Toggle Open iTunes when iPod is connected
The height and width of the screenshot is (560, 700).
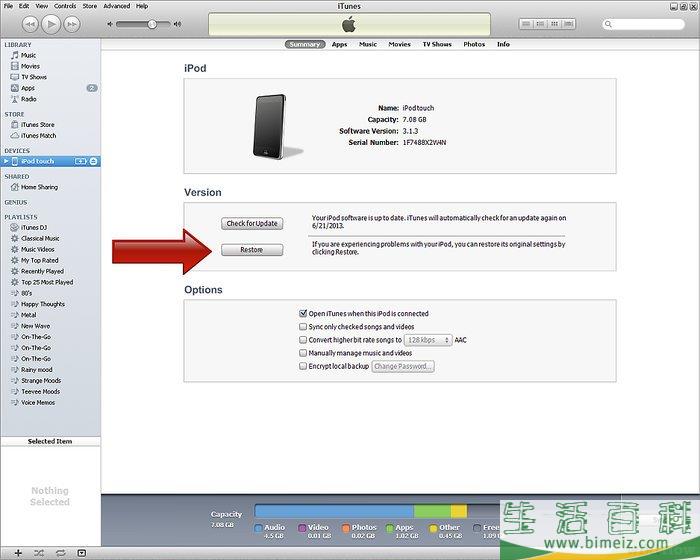pos(303,313)
